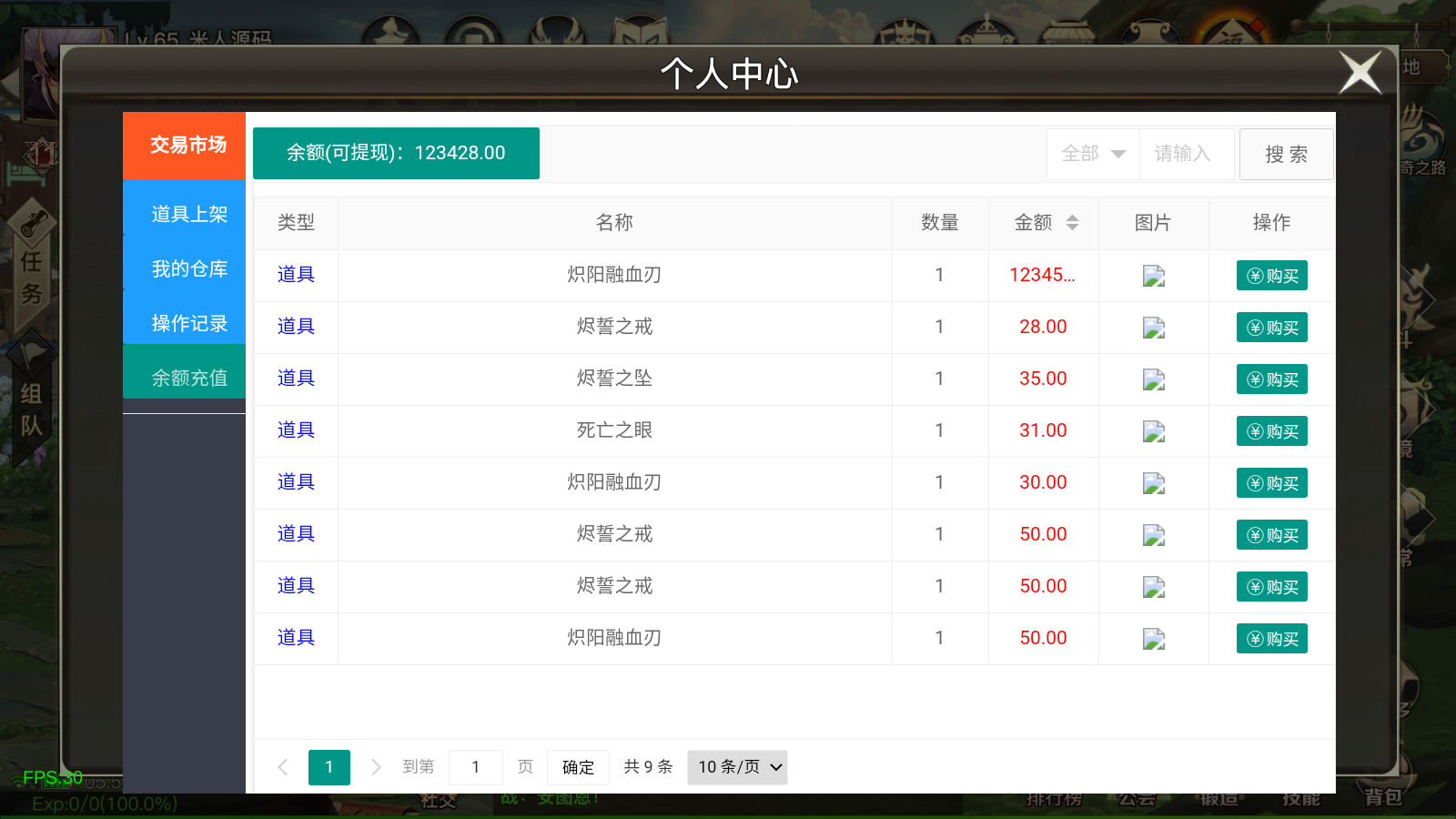Open the image of the 30.00 item

(x=1154, y=483)
